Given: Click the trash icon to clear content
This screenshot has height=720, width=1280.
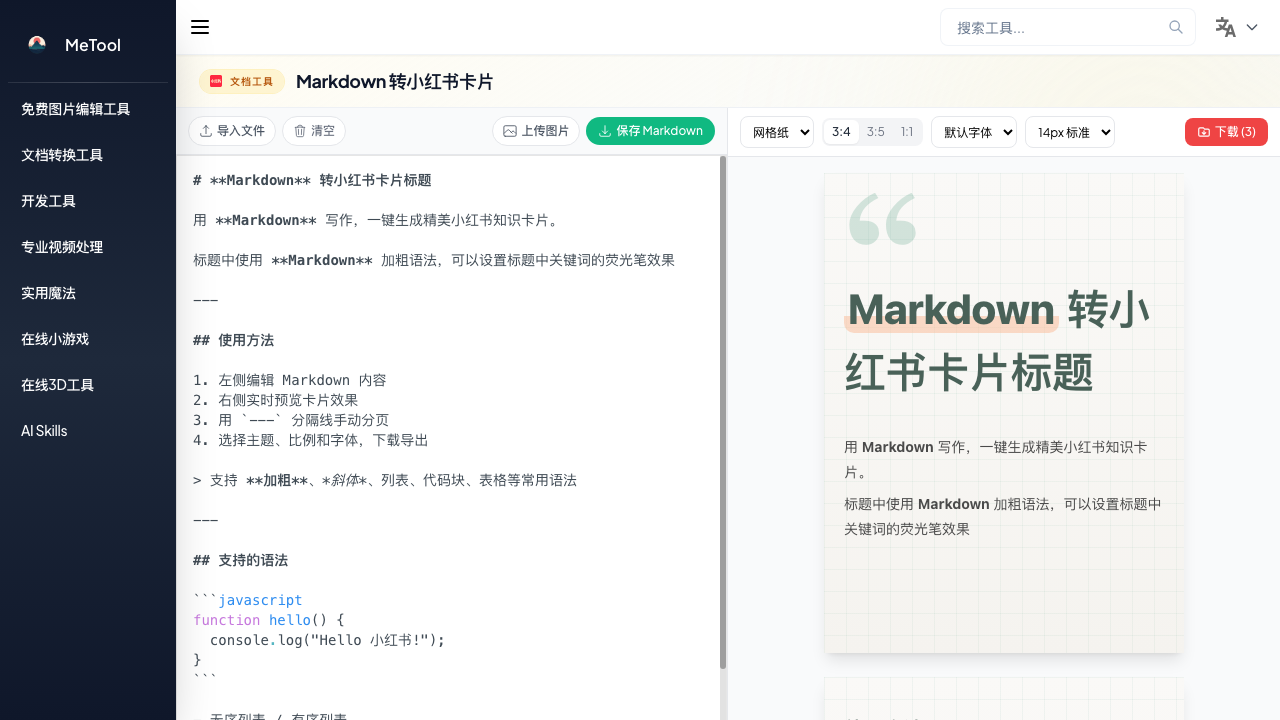Looking at the screenshot, I should click(298, 130).
